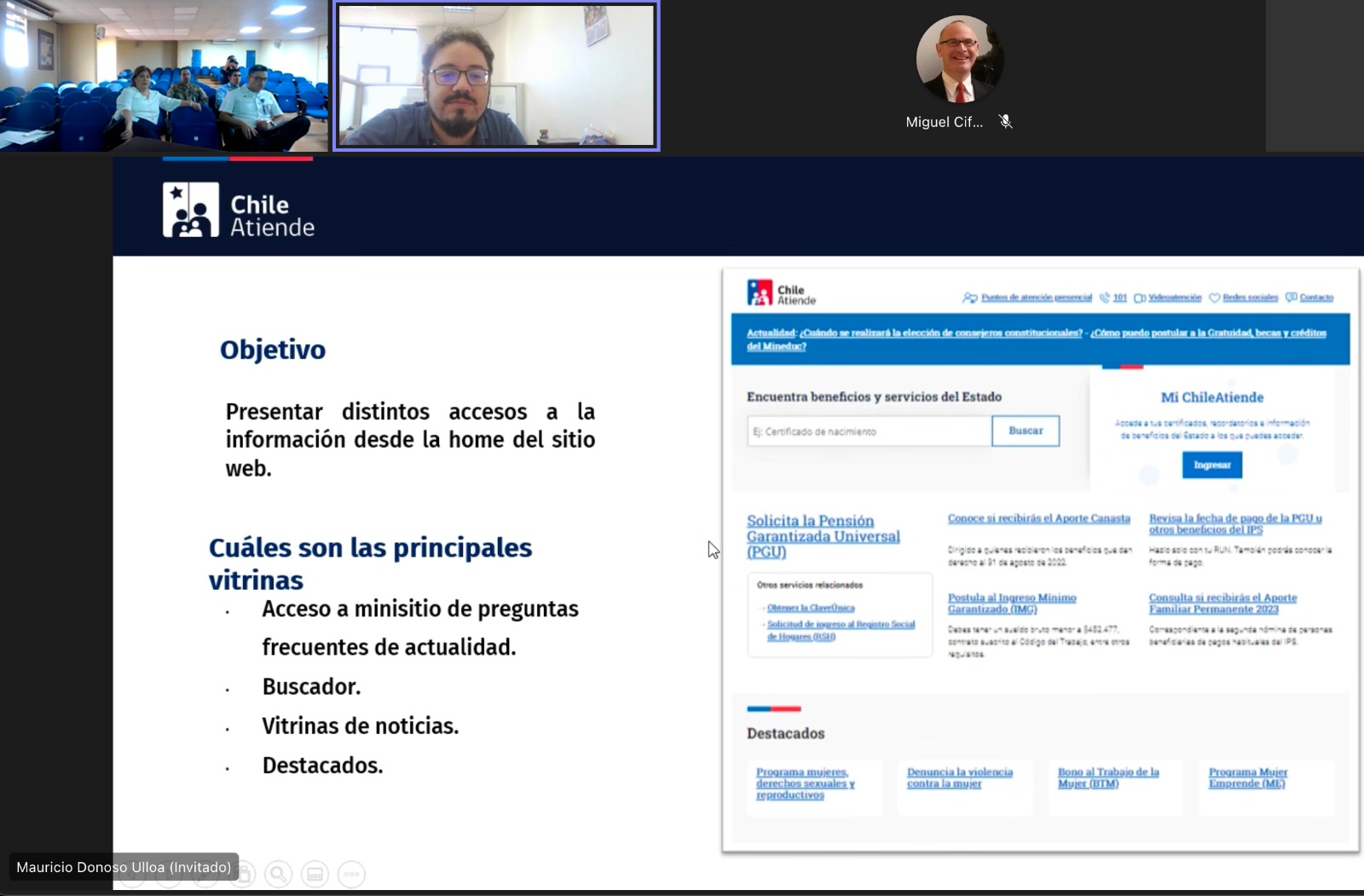
Task: Click the 'Ej: Certificado de nacimiento' search field
Action: [x=869, y=431]
